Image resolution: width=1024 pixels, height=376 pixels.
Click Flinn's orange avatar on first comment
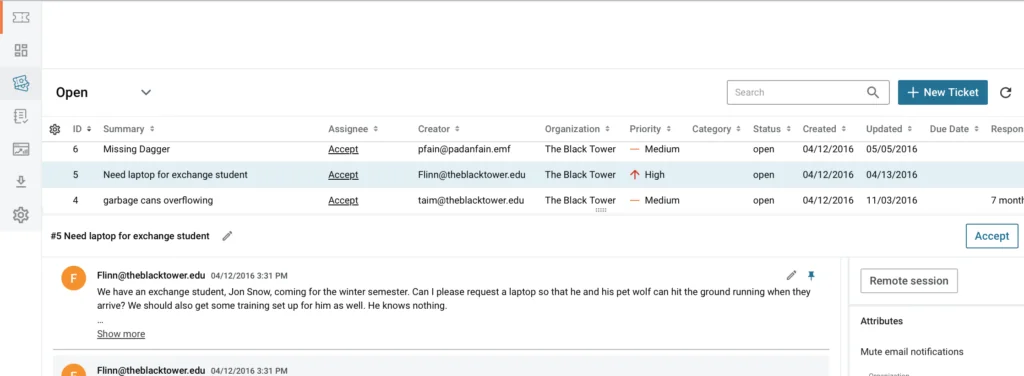[x=74, y=279]
